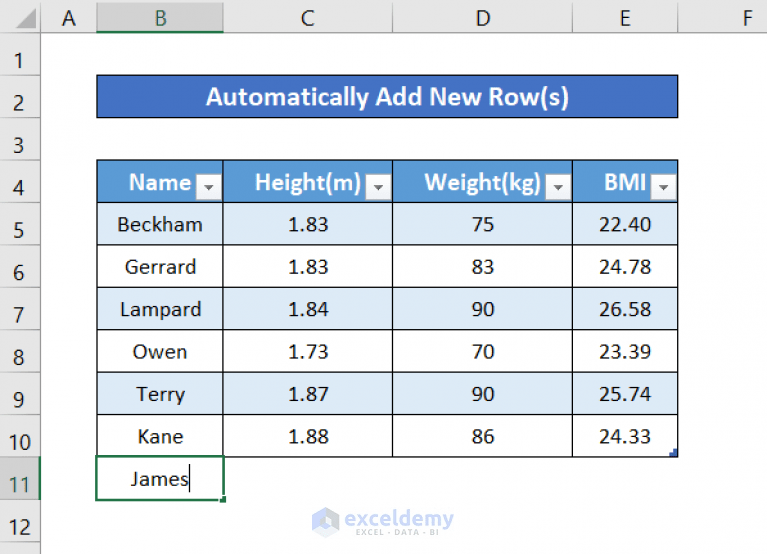
Task: Select the height cell '1.88'
Action: pyautogui.click(x=308, y=436)
